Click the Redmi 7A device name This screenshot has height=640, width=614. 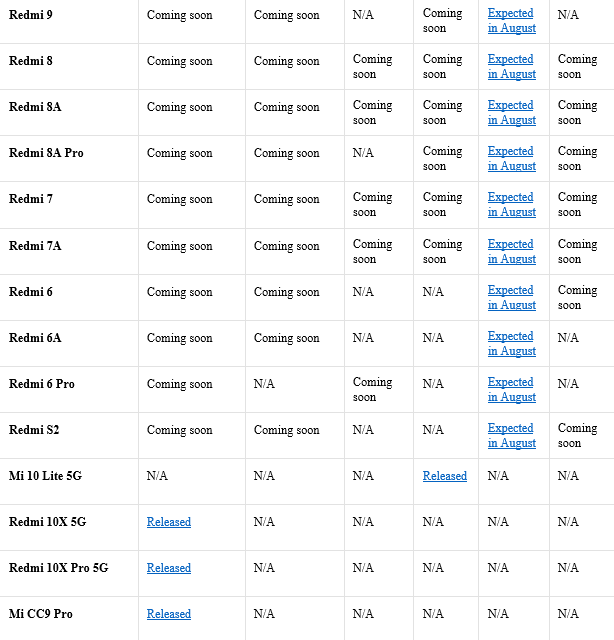(35, 246)
